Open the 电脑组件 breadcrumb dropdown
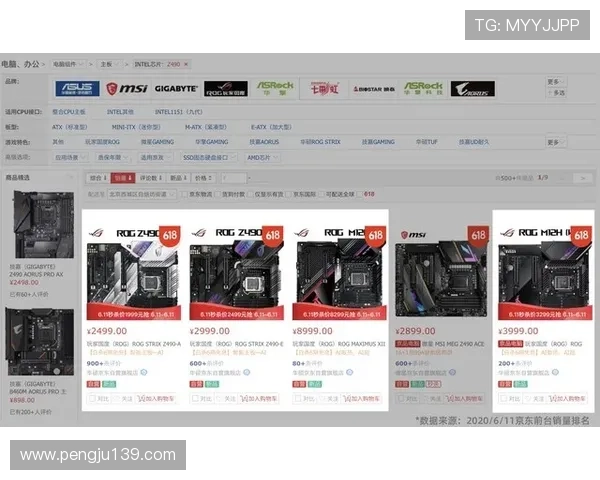The width and height of the screenshot is (600, 480). pos(68,64)
